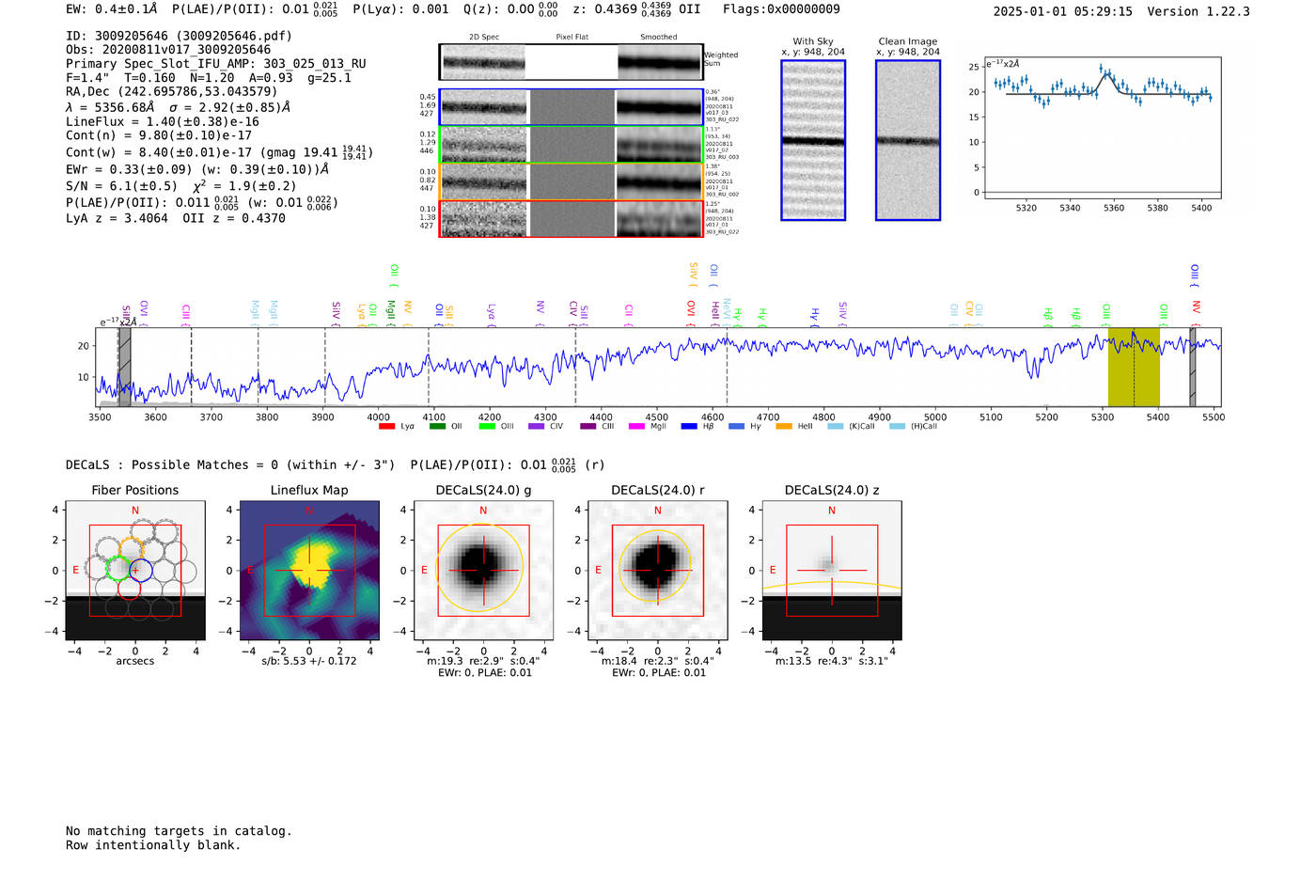This screenshot has width=1316, height=896.
Task: Click the EWr = 0.33(±0.09) line
Action: pyautogui.click(x=197, y=169)
